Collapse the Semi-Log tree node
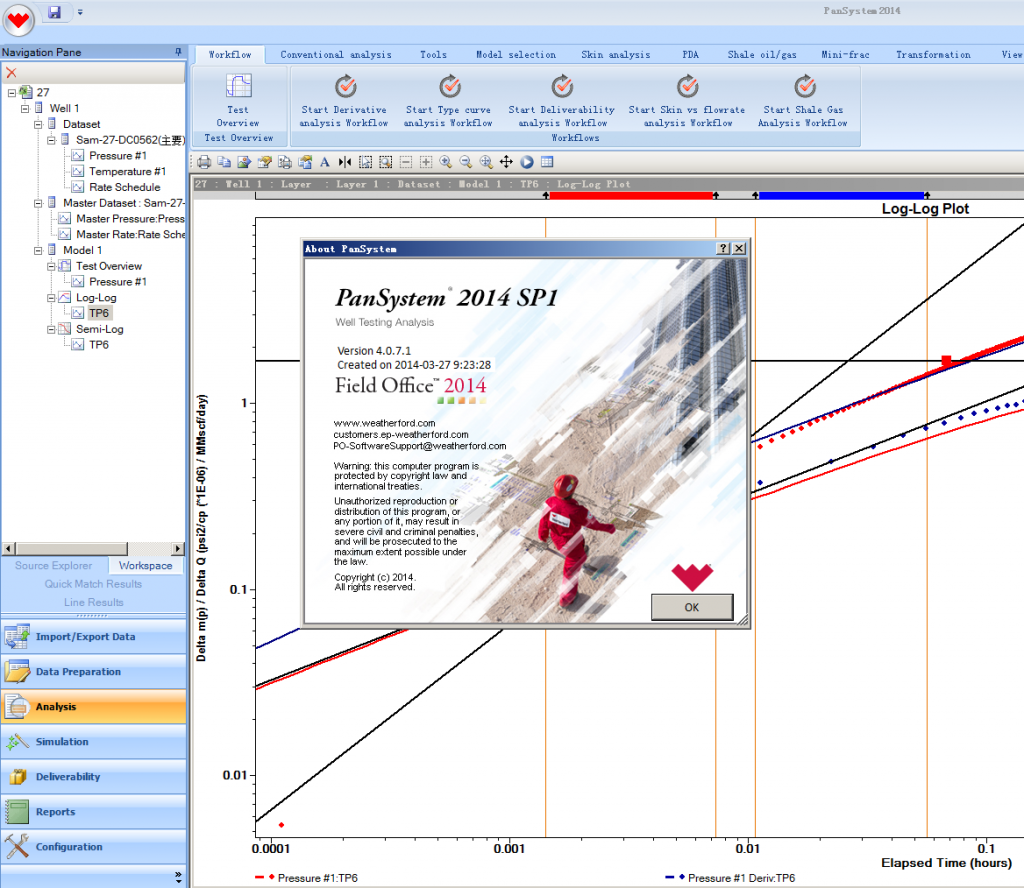Image resolution: width=1024 pixels, height=888 pixels. (51, 329)
